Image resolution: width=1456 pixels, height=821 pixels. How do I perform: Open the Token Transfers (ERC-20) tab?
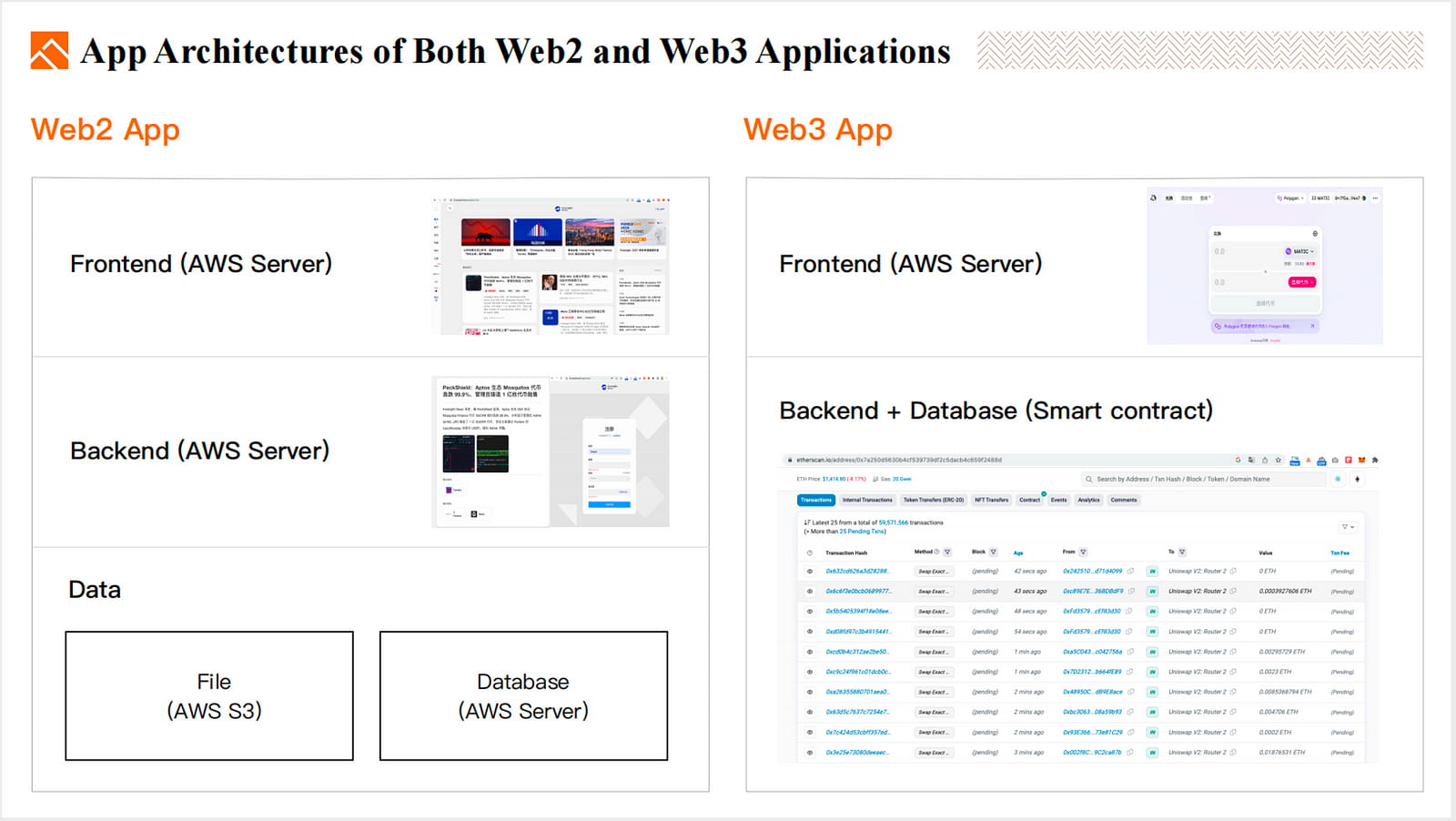(x=934, y=500)
